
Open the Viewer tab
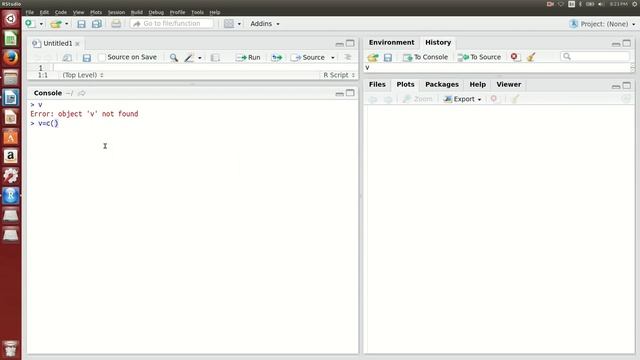point(509,84)
